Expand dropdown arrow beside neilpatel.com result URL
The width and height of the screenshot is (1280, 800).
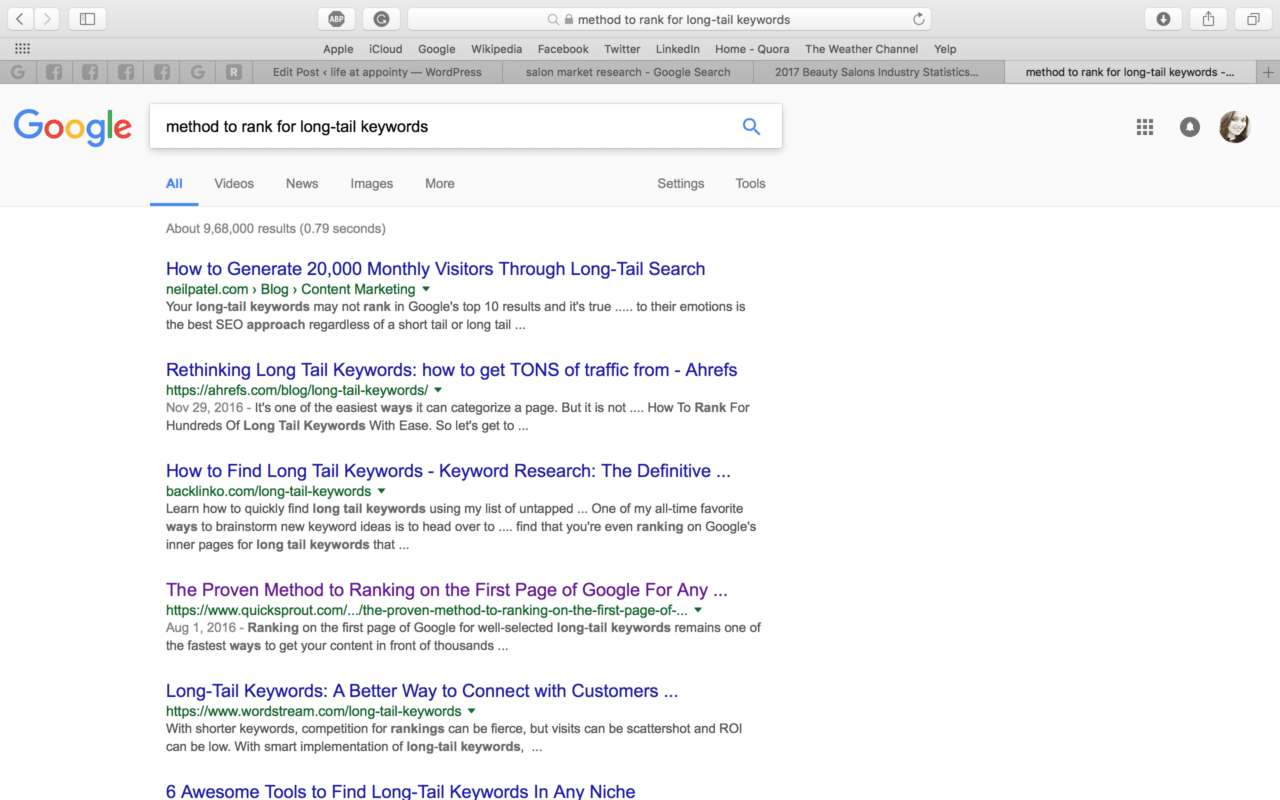coord(426,289)
